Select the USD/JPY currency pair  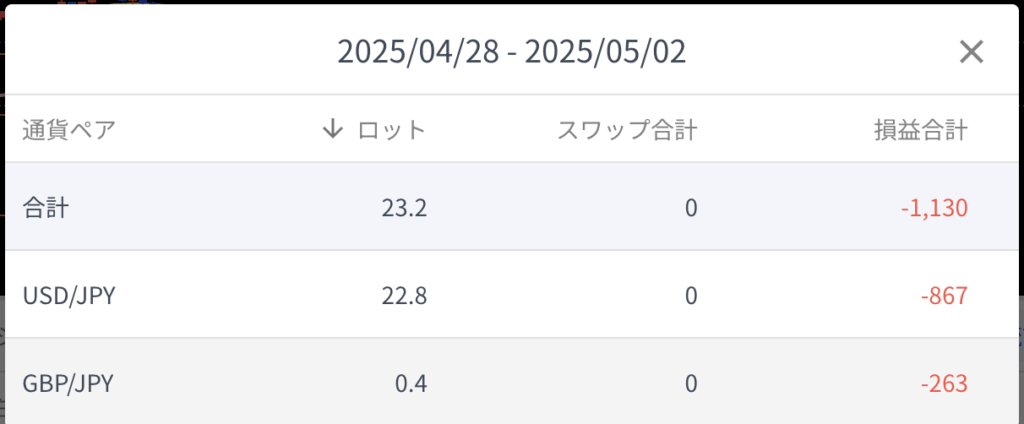(69, 296)
